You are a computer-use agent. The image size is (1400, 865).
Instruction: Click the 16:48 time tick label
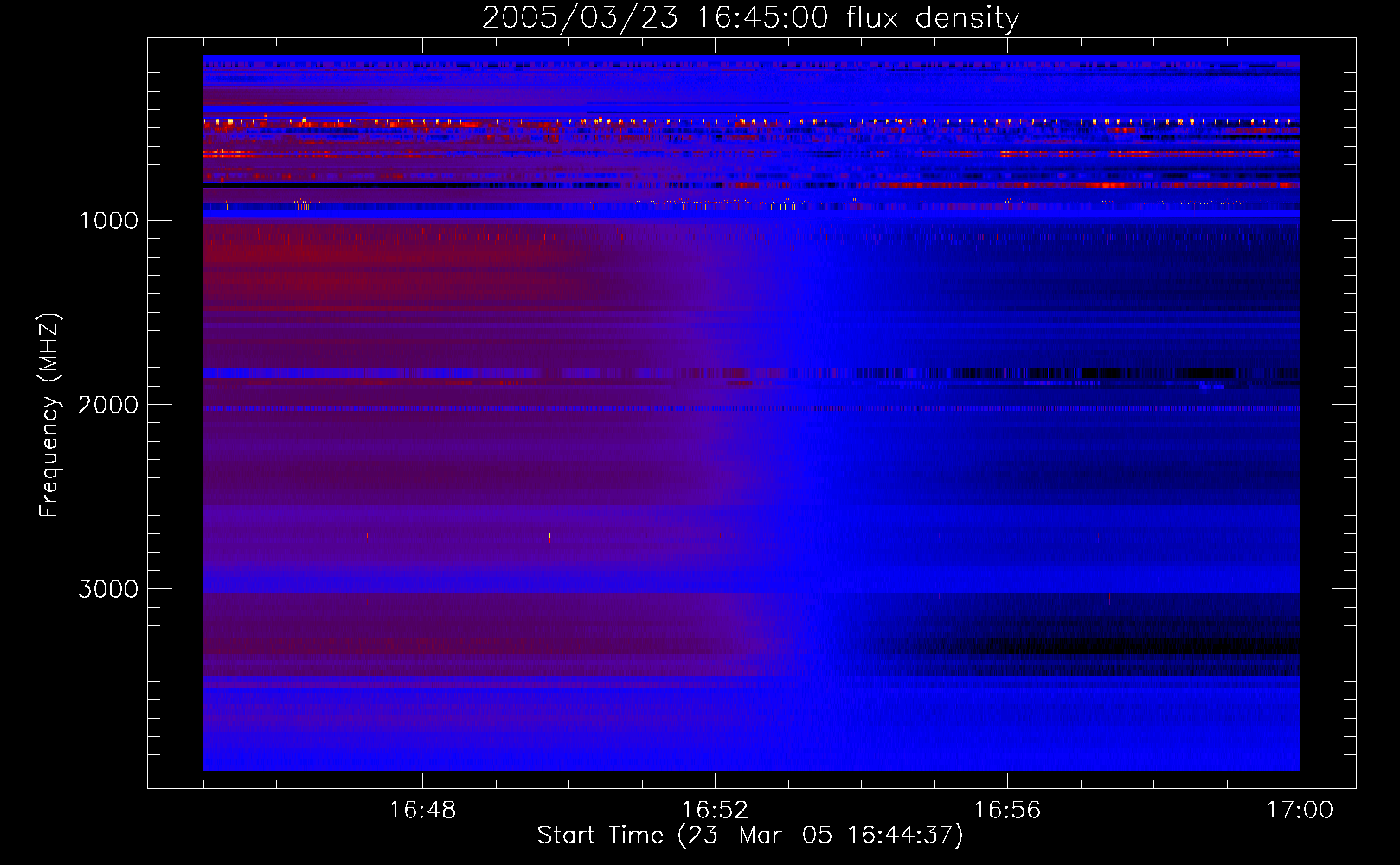point(422,811)
